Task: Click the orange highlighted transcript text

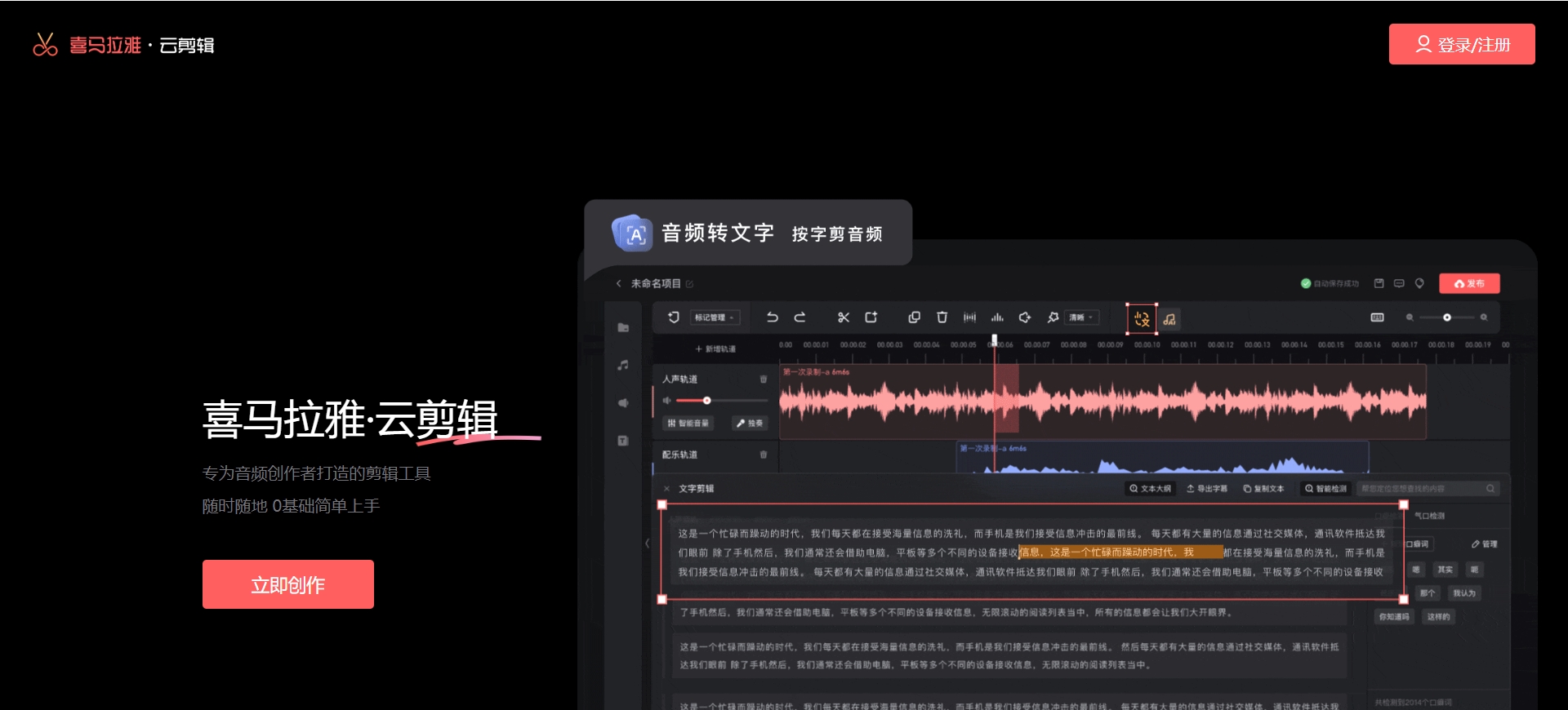Action: pos(1120,552)
